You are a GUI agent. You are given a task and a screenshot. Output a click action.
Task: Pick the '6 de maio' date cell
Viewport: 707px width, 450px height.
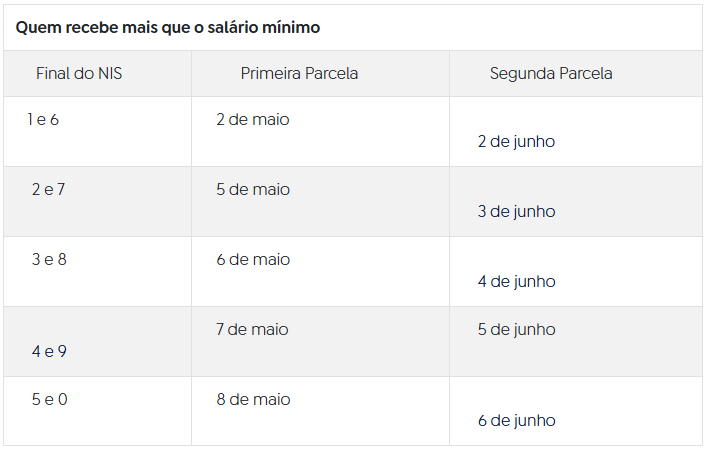click(253, 260)
